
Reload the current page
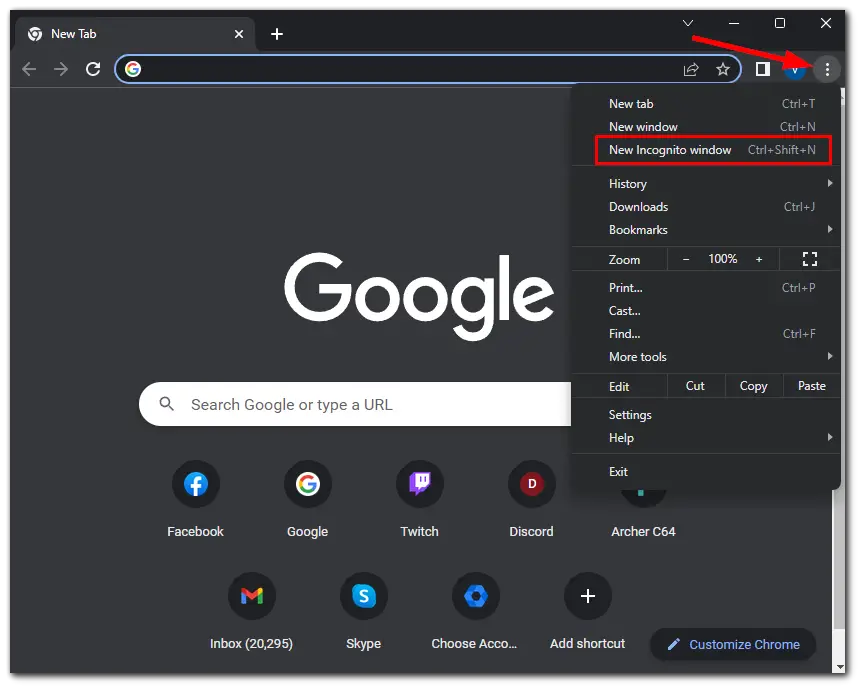[x=93, y=69]
